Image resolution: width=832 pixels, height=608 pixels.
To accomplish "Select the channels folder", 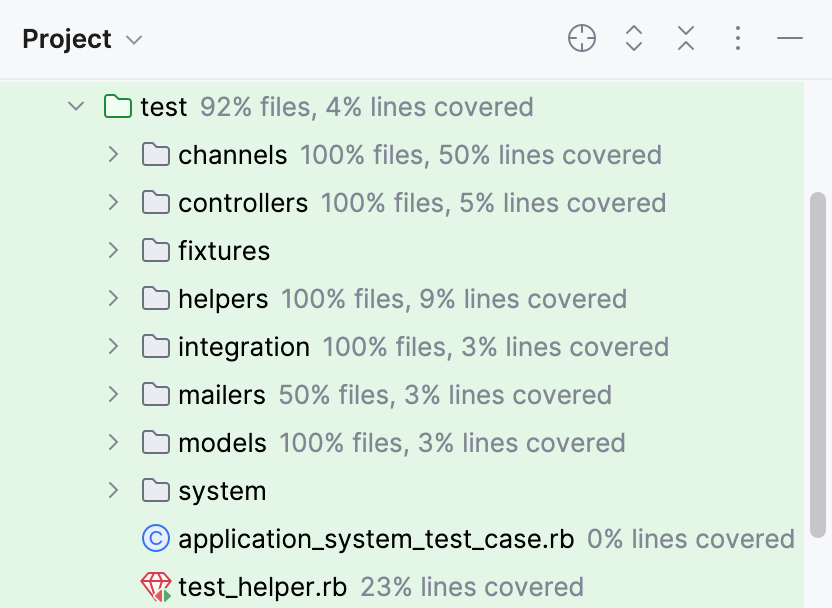I will (x=232, y=154).
